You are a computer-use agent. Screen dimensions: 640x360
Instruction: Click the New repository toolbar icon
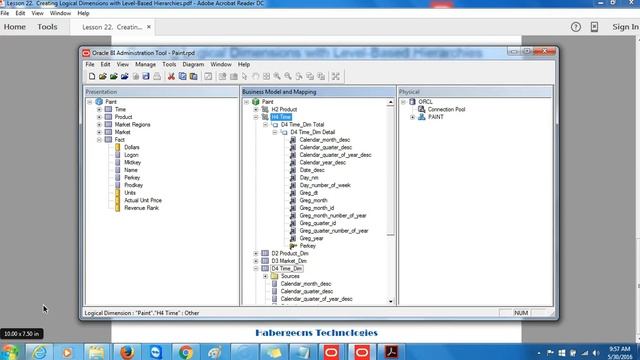point(92,76)
